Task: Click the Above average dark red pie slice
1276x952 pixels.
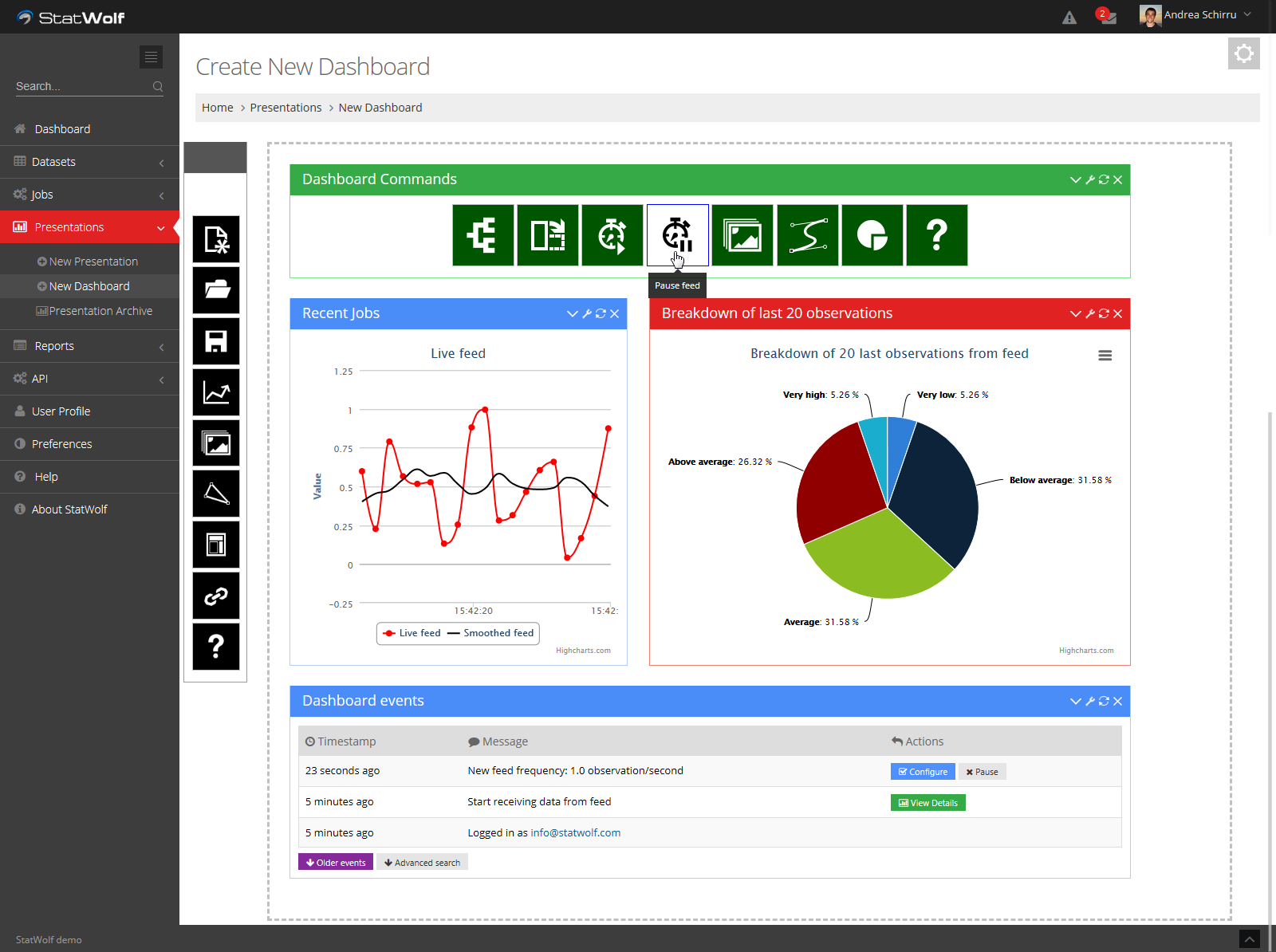Action: [x=837, y=486]
